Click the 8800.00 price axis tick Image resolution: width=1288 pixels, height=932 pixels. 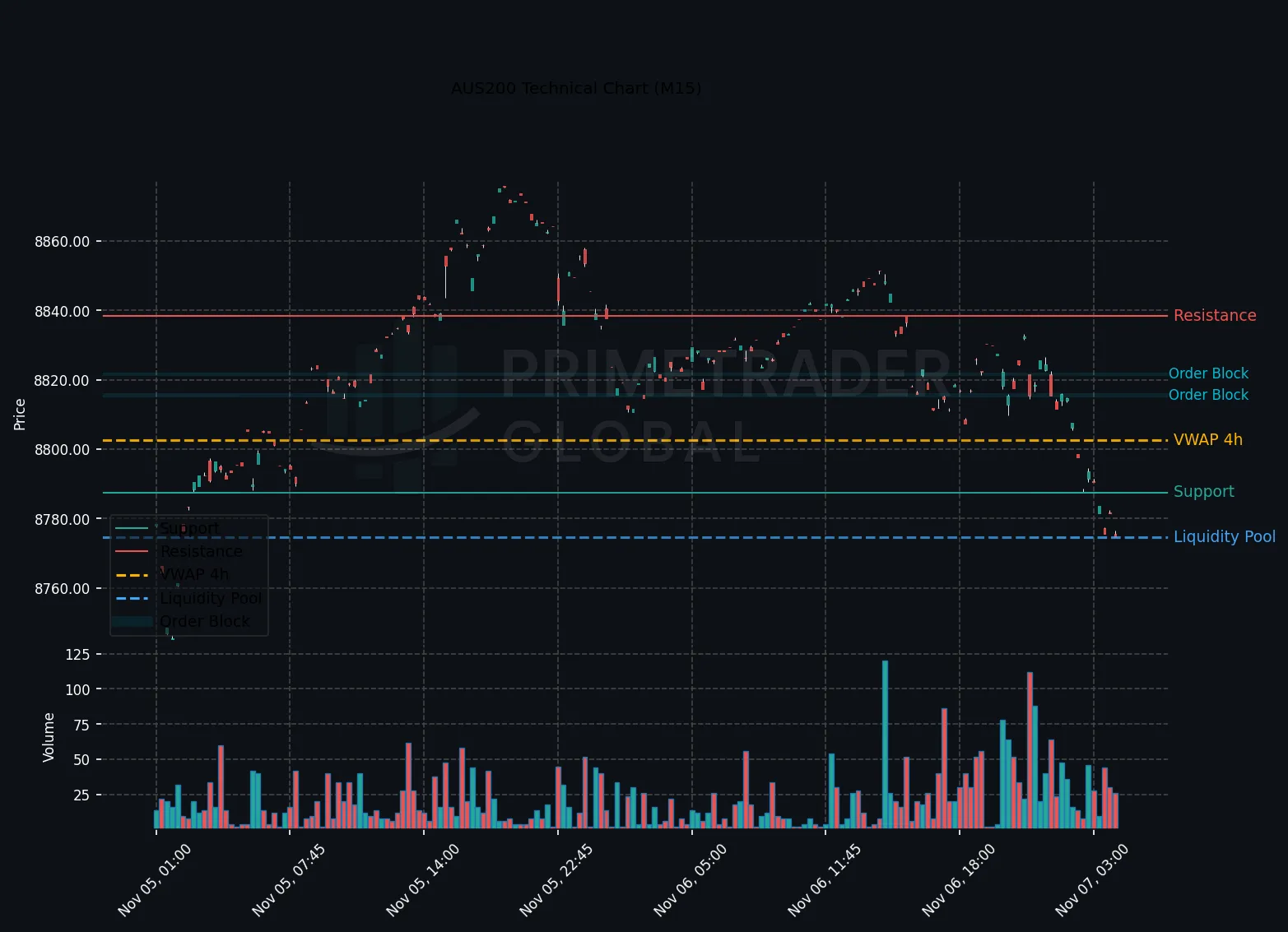62,450
